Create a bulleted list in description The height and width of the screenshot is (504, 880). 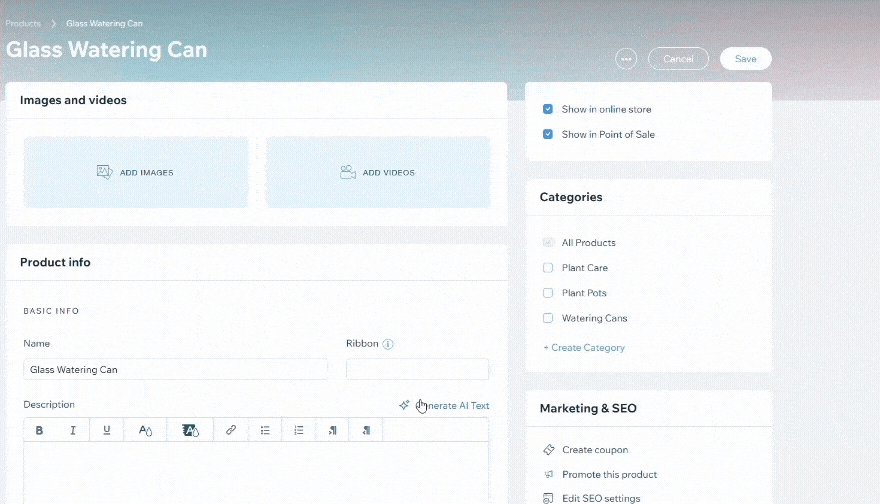265,430
